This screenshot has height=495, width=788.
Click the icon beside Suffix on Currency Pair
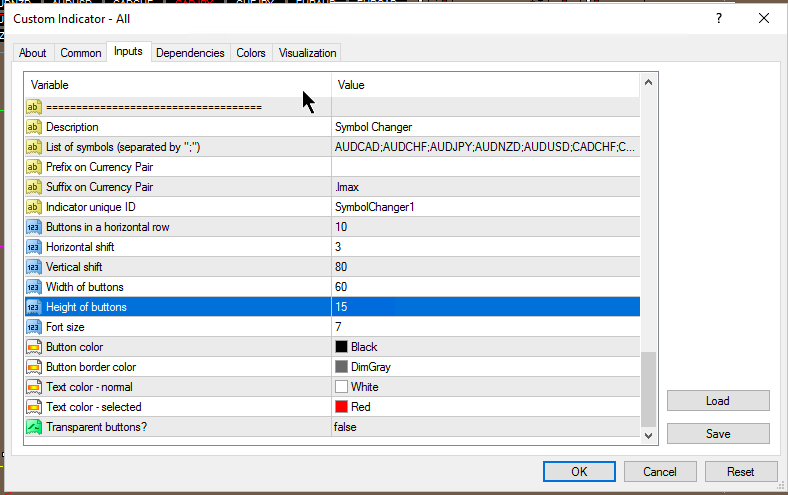pos(34,187)
